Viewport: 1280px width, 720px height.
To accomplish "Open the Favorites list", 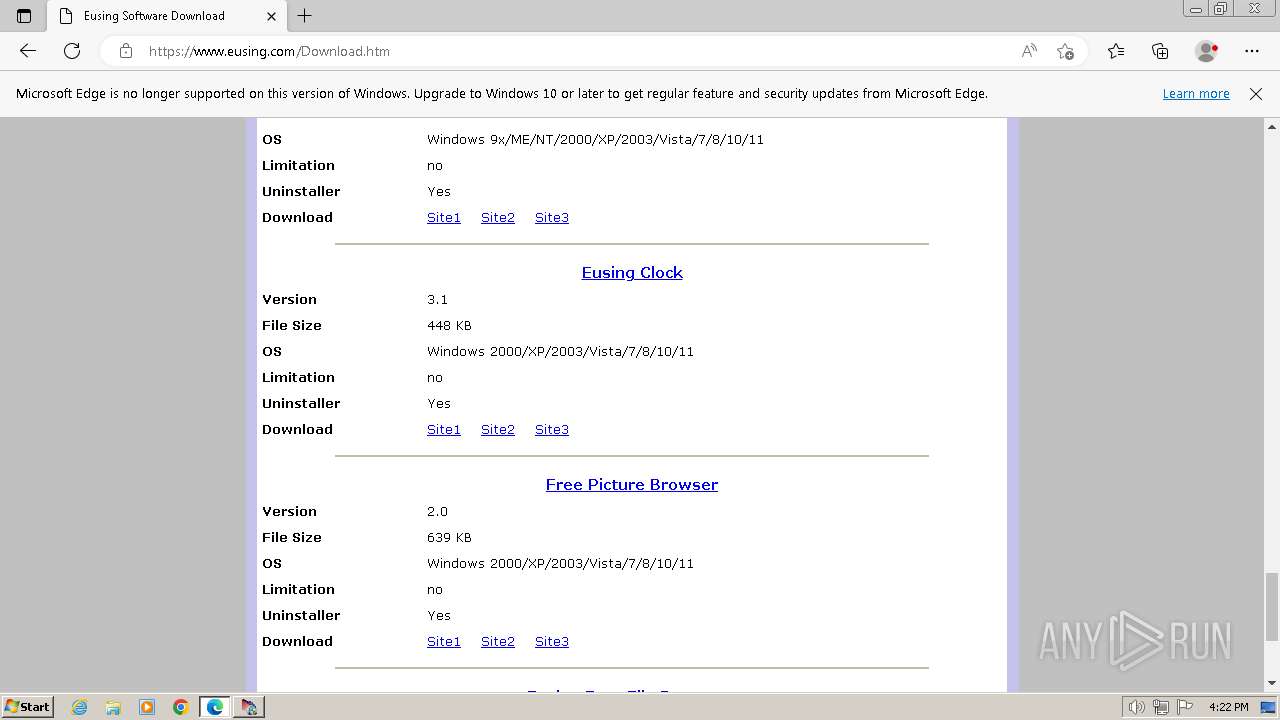I will pos(1116,51).
